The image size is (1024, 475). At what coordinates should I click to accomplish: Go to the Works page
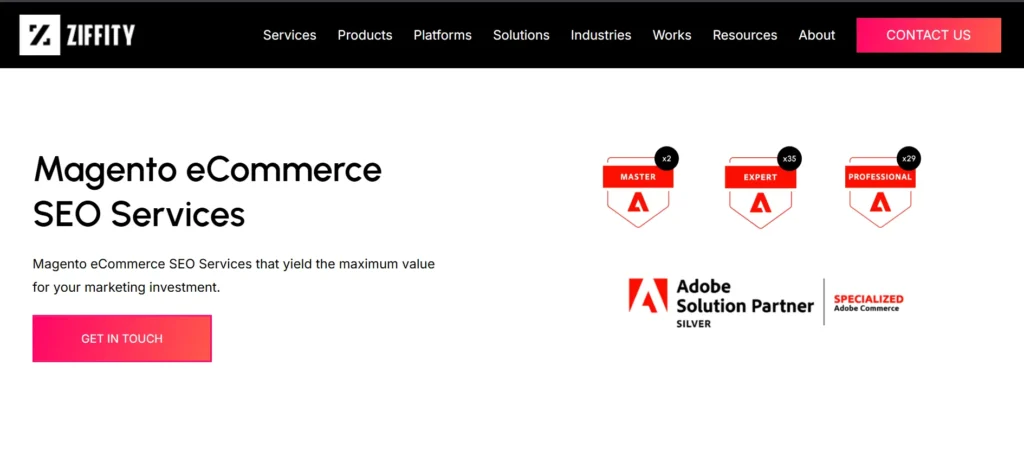point(672,35)
